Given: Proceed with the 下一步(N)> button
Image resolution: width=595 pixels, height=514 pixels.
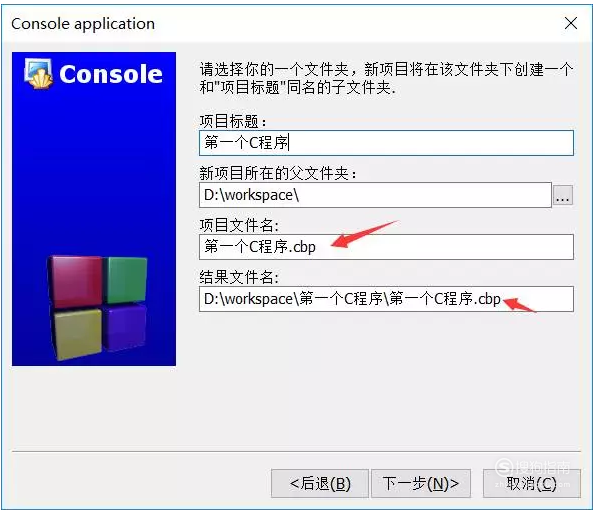Looking at the screenshot, I should (x=420, y=483).
